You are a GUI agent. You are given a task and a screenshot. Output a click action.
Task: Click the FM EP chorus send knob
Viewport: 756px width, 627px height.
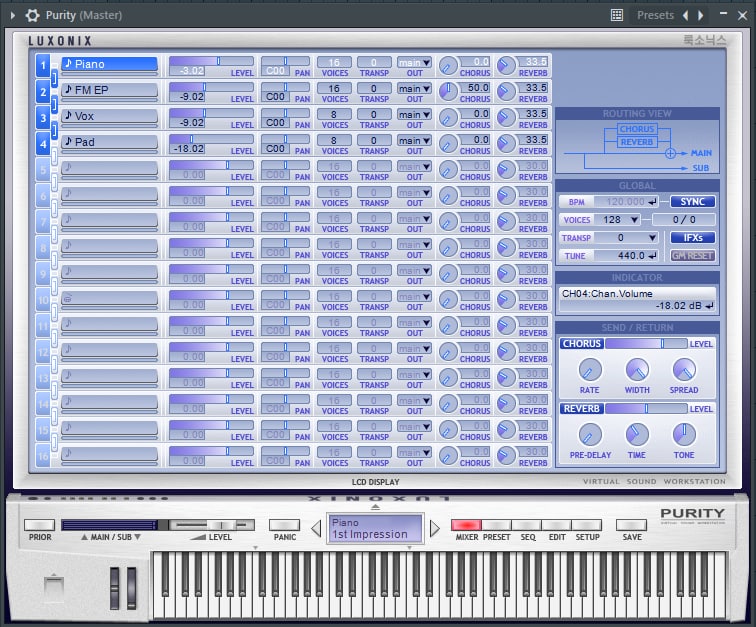tap(448, 92)
